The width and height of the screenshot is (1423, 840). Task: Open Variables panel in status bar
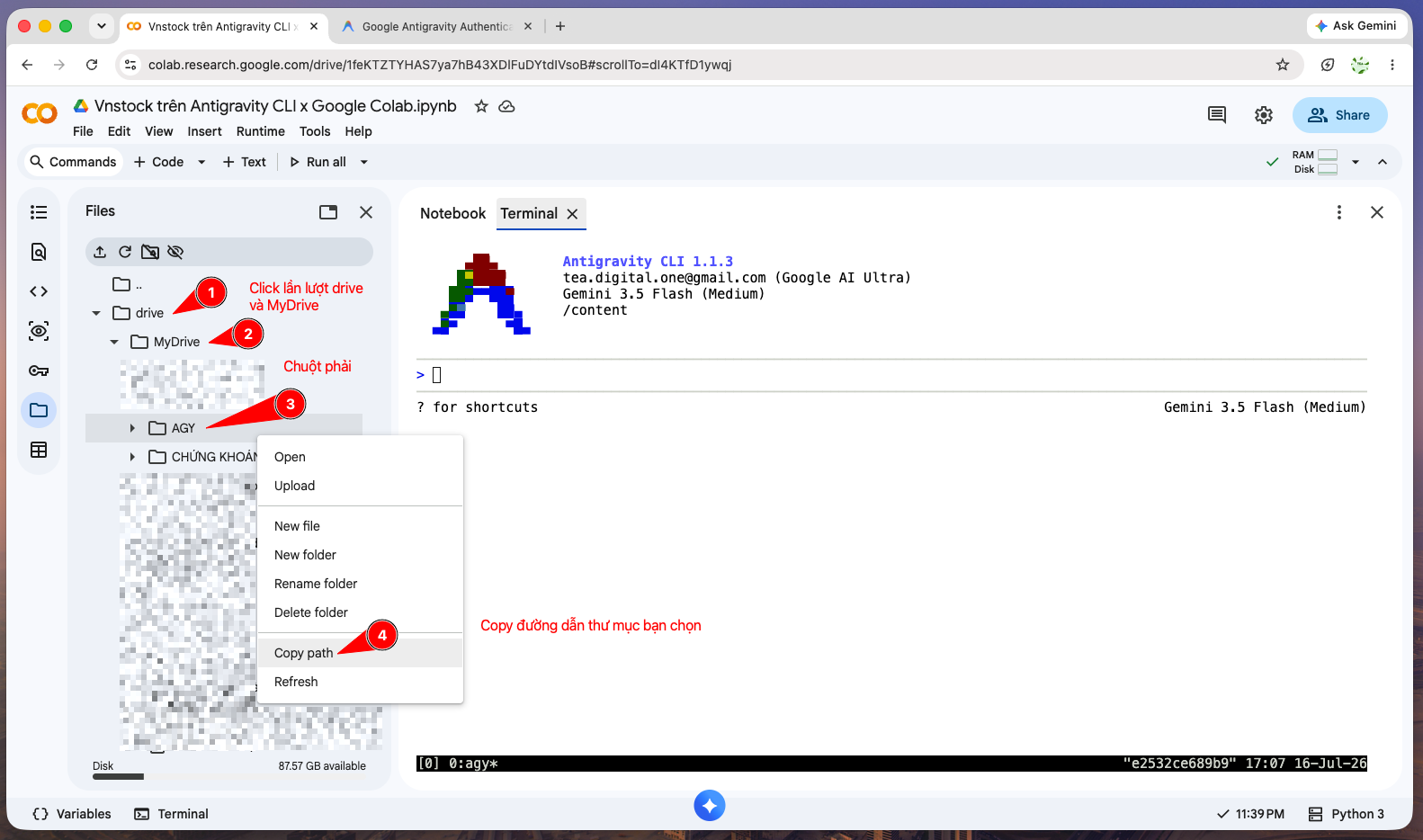click(x=72, y=814)
